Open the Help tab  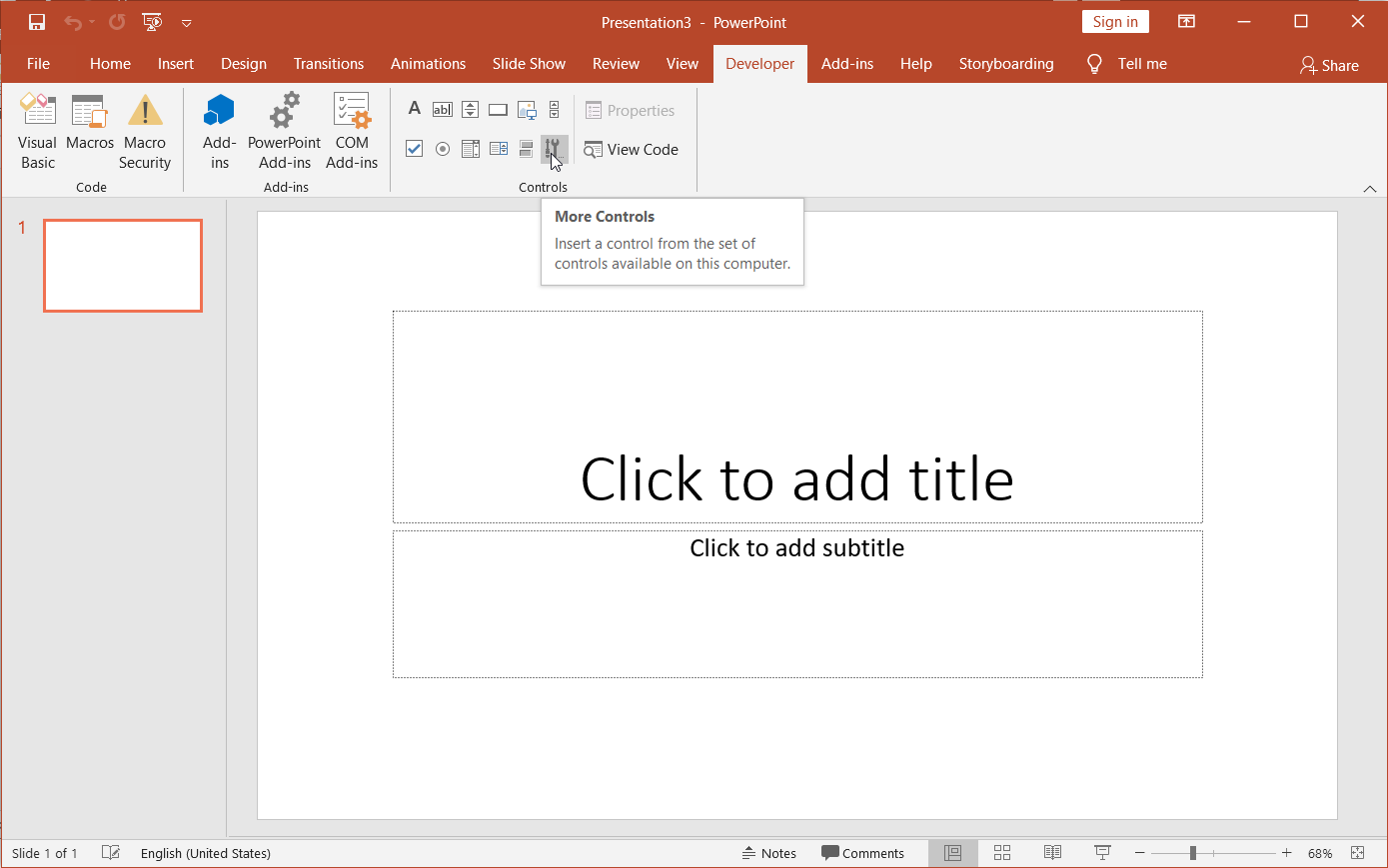tap(916, 64)
